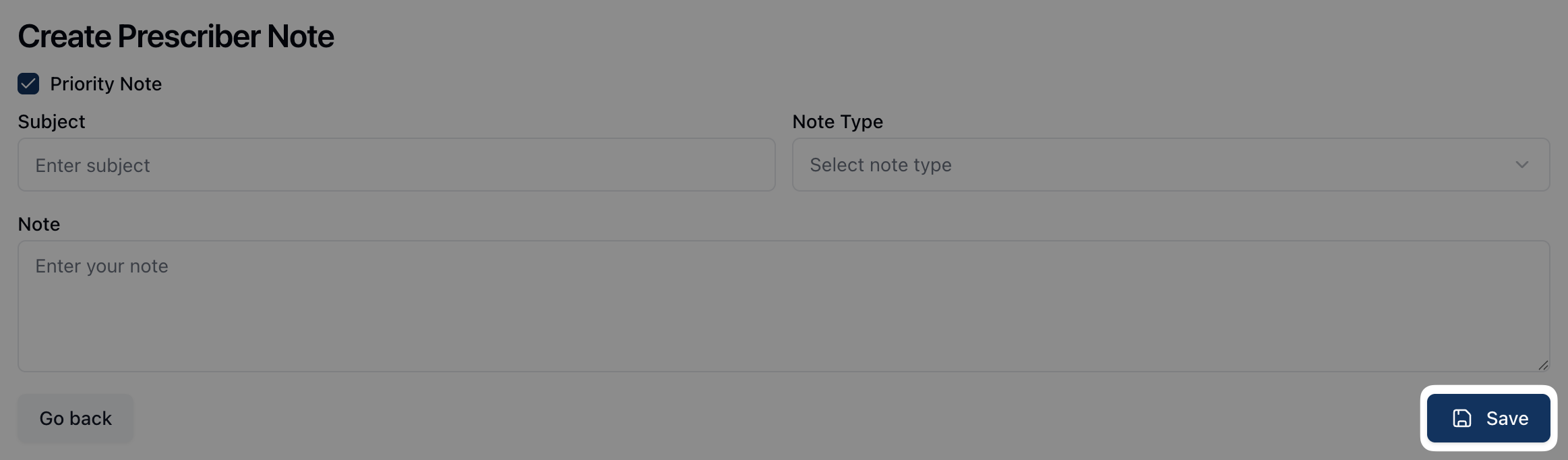Click the Note textarea resize handle

(1542, 365)
